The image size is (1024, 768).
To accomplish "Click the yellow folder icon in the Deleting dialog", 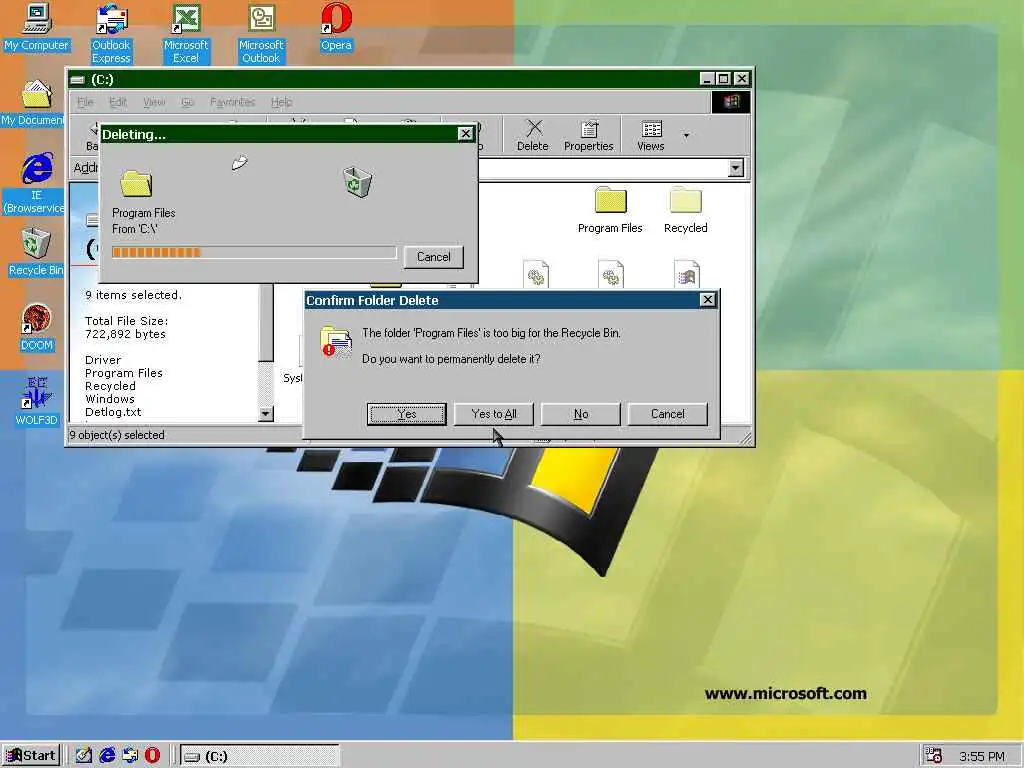I will (x=136, y=184).
